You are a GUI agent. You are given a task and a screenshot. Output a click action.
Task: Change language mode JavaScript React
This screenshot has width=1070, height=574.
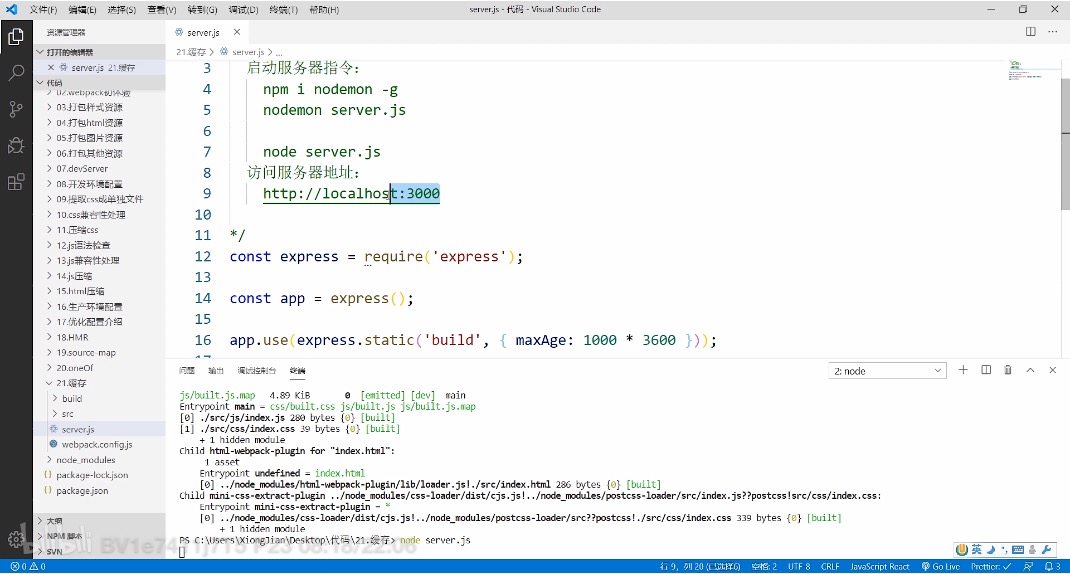[x=880, y=566]
